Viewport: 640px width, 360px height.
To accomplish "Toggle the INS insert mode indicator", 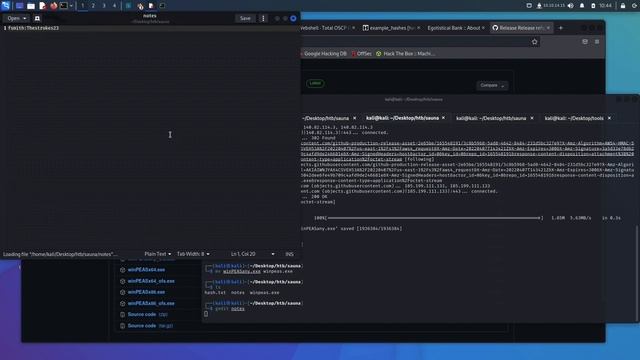I will click(289, 254).
